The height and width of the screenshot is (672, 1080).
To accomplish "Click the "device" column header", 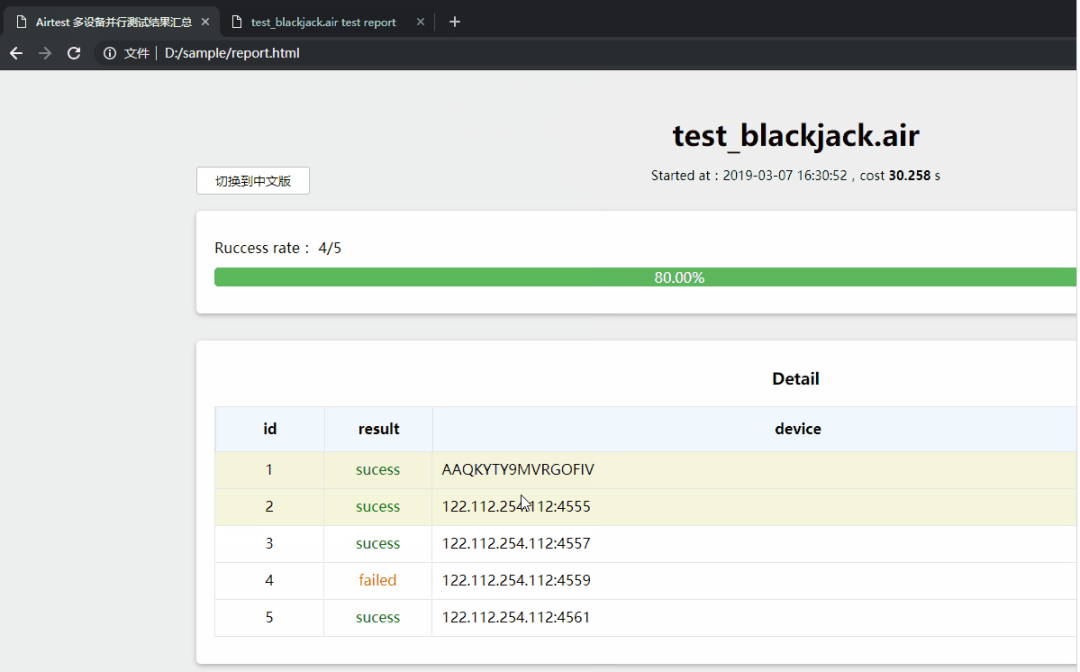I will pyautogui.click(x=797, y=429).
